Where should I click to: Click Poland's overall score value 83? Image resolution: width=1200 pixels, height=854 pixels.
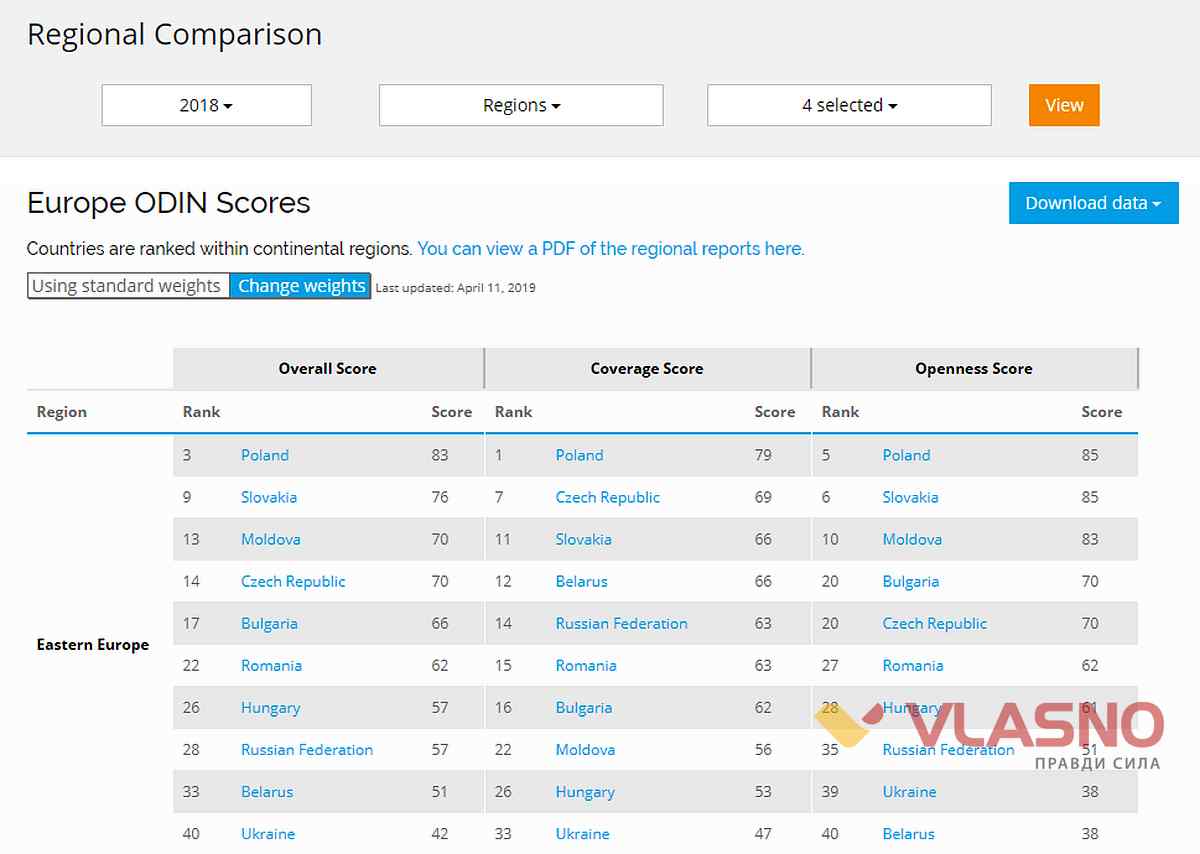coord(440,455)
